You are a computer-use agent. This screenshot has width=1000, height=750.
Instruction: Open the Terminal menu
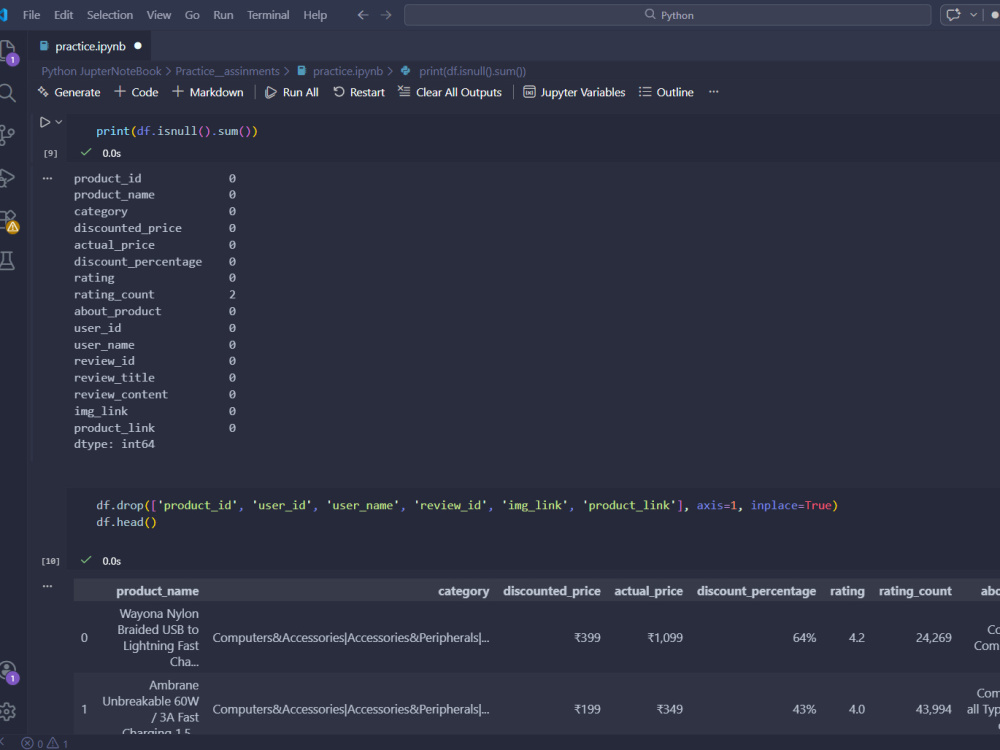click(268, 15)
